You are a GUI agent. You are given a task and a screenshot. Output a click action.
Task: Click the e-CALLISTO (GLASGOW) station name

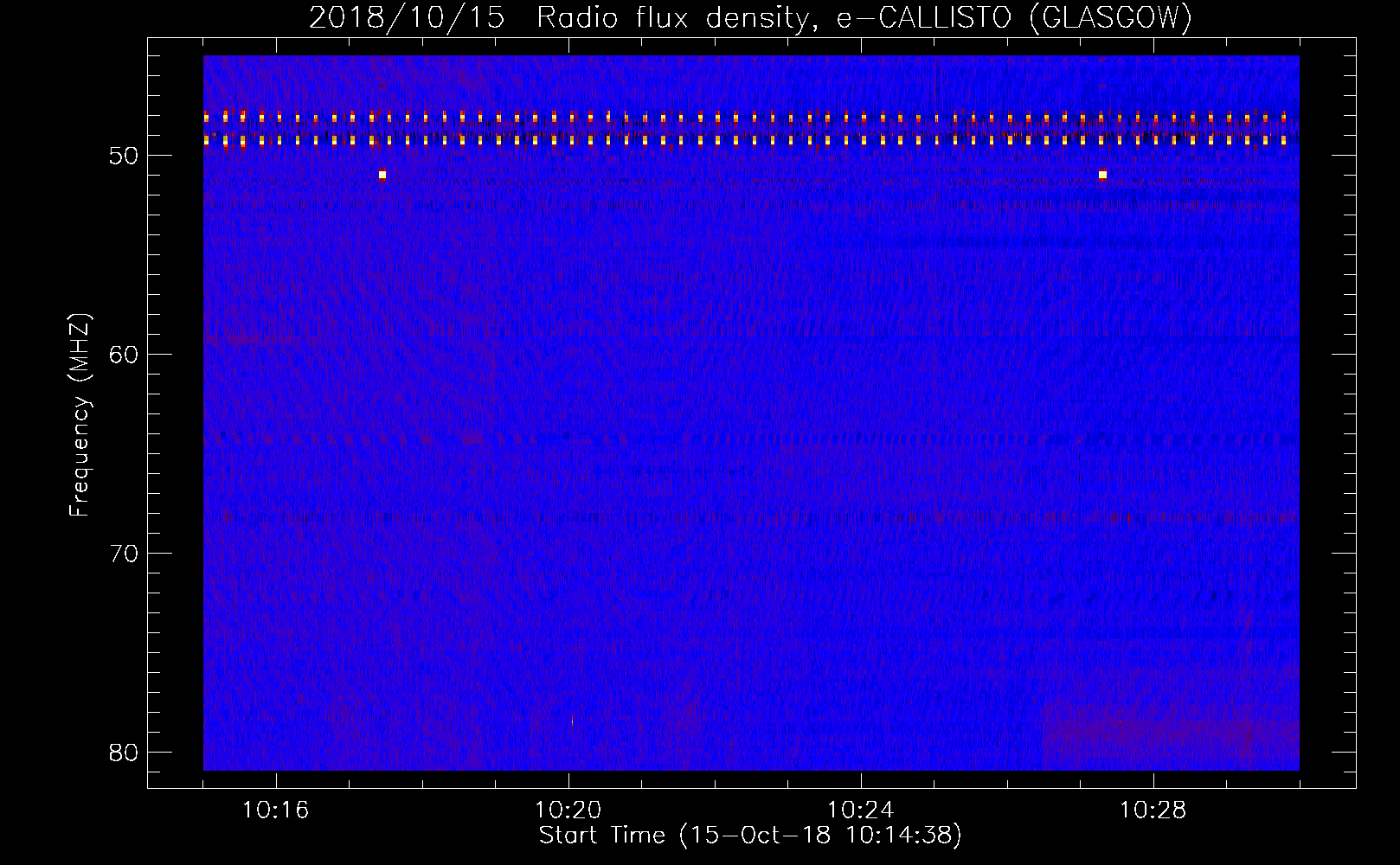tap(1014, 18)
